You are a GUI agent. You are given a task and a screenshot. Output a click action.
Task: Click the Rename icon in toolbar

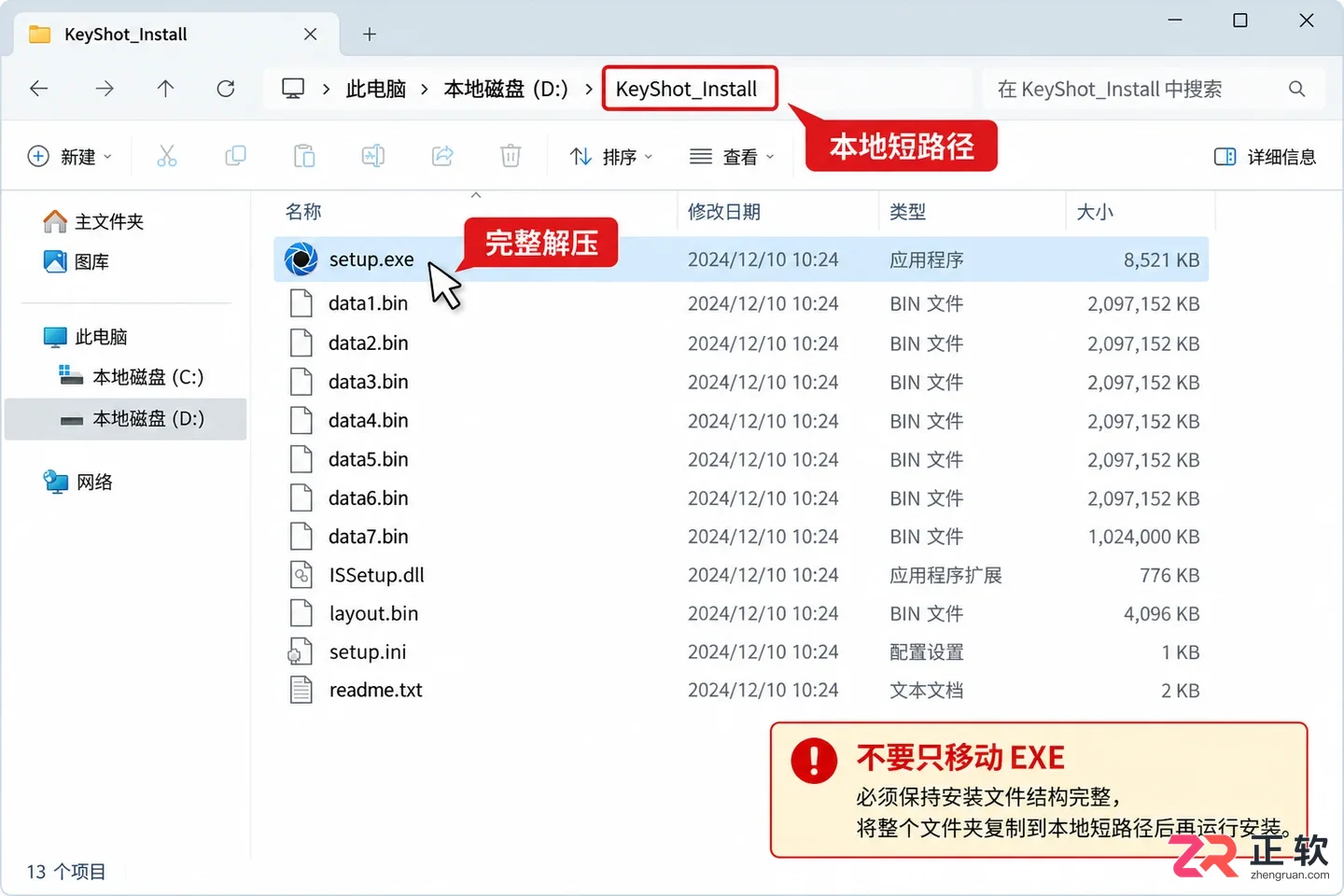pyautogui.click(x=373, y=156)
